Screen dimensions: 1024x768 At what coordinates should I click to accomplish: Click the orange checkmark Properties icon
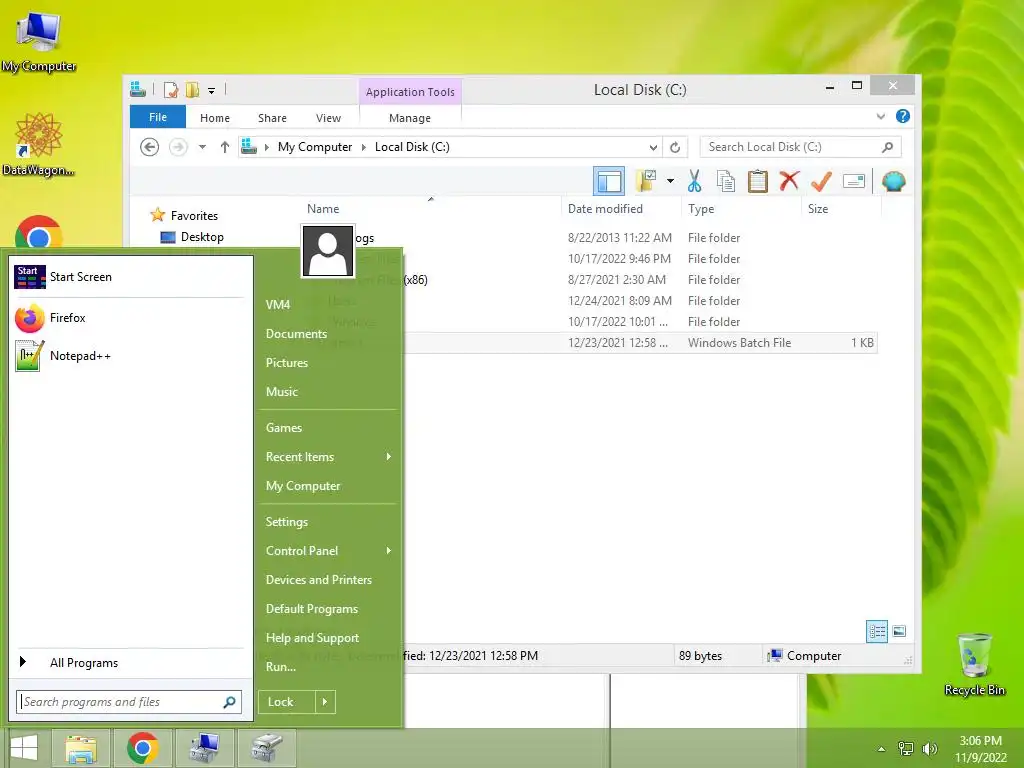[821, 181]
